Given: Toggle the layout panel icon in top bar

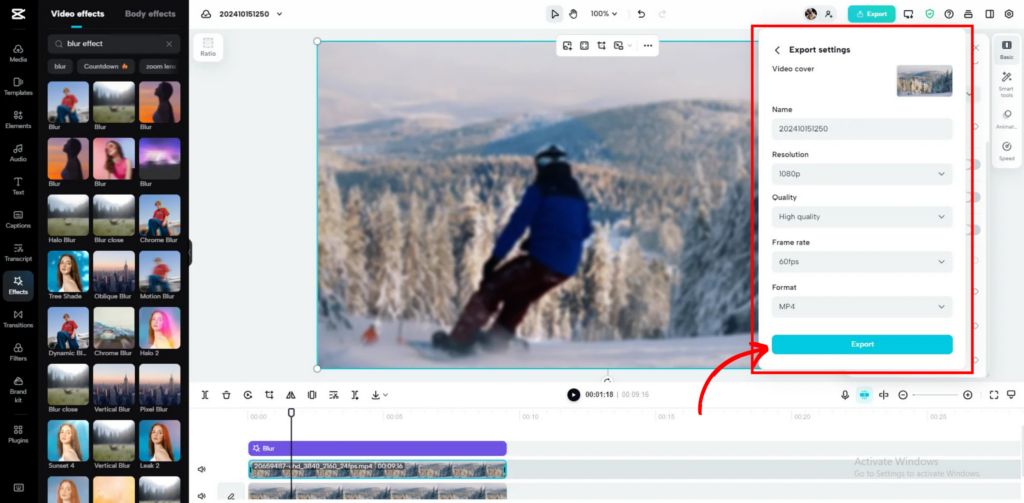Looking at the screenshot, I should click(989, 14).
